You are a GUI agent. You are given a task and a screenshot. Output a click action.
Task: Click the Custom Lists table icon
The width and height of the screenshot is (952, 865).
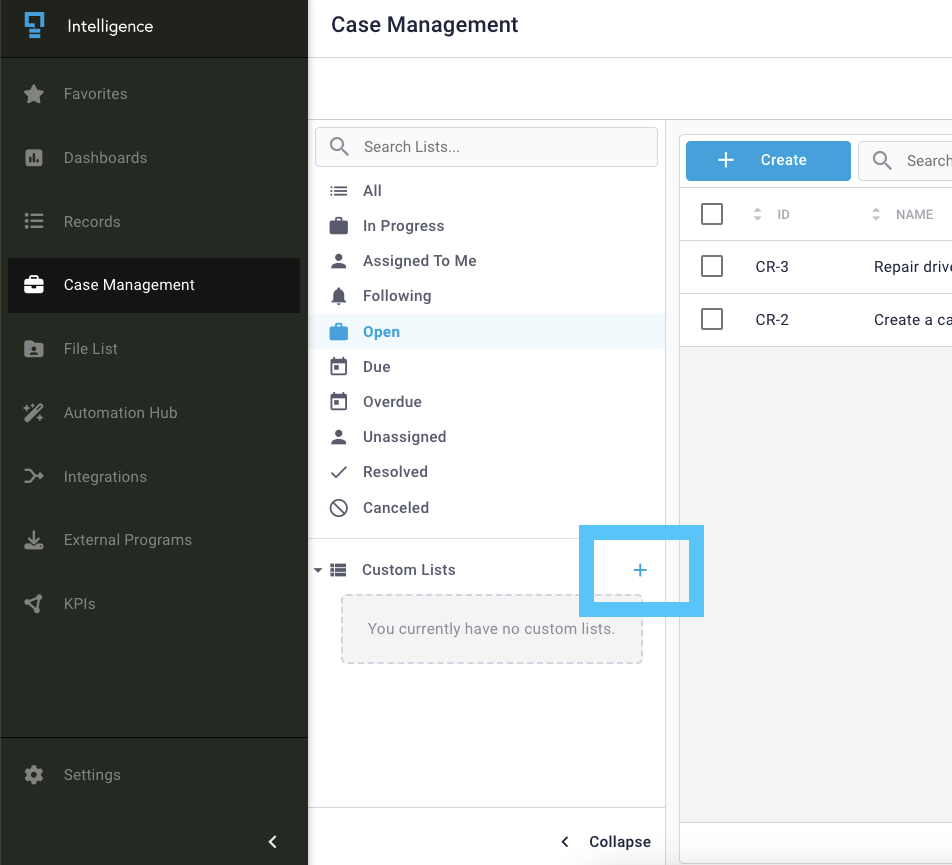[x=338, y=570]
